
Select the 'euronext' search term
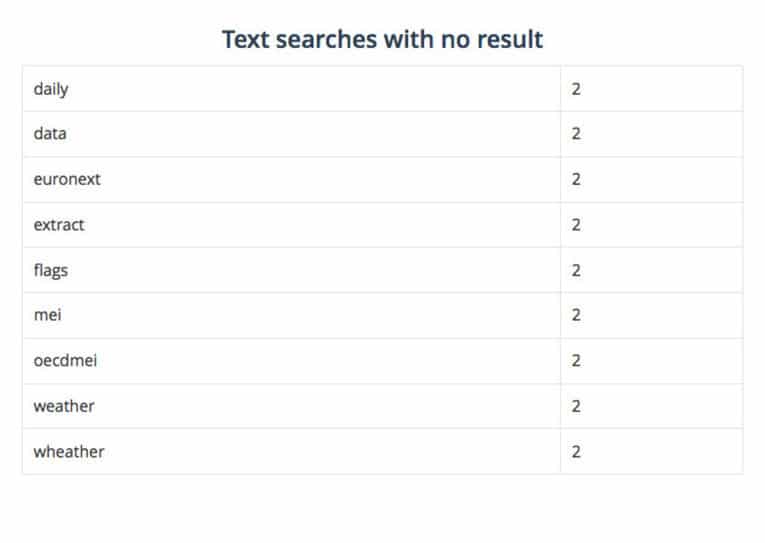[67, 180]
